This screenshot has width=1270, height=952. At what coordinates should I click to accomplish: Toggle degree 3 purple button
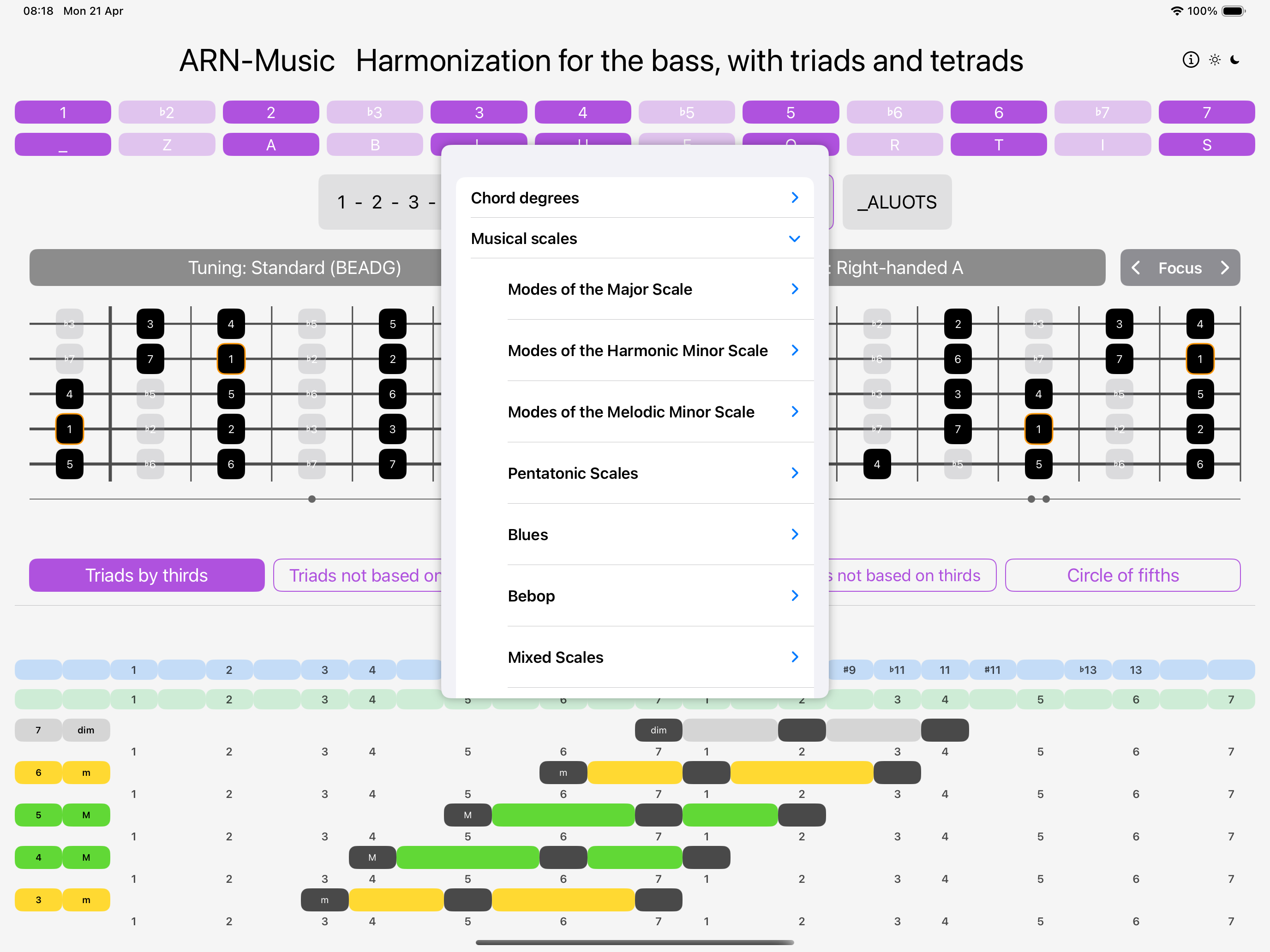pos(479,112)
